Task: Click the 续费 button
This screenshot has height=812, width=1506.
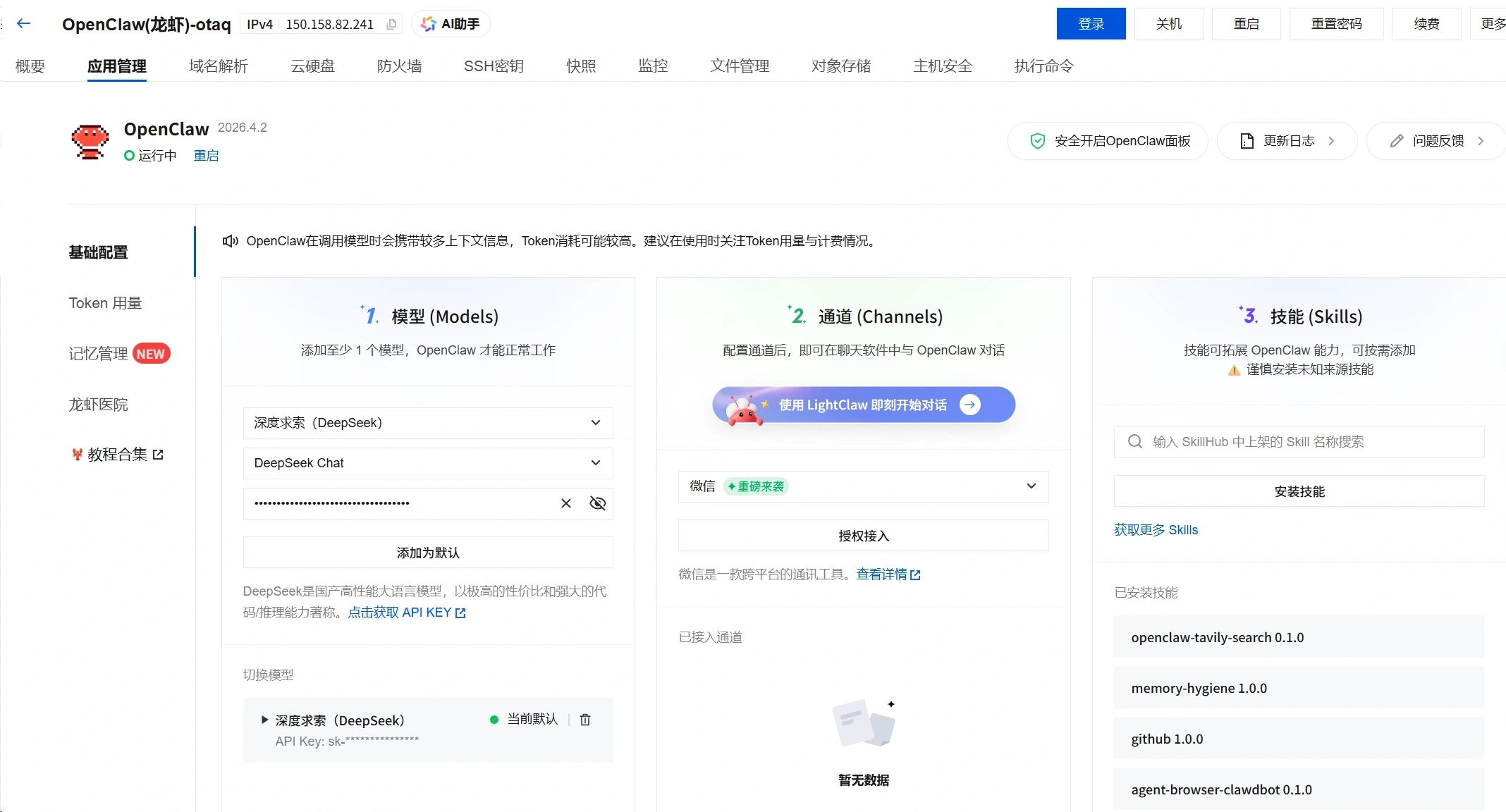Action: click(x=1427, y=24)
